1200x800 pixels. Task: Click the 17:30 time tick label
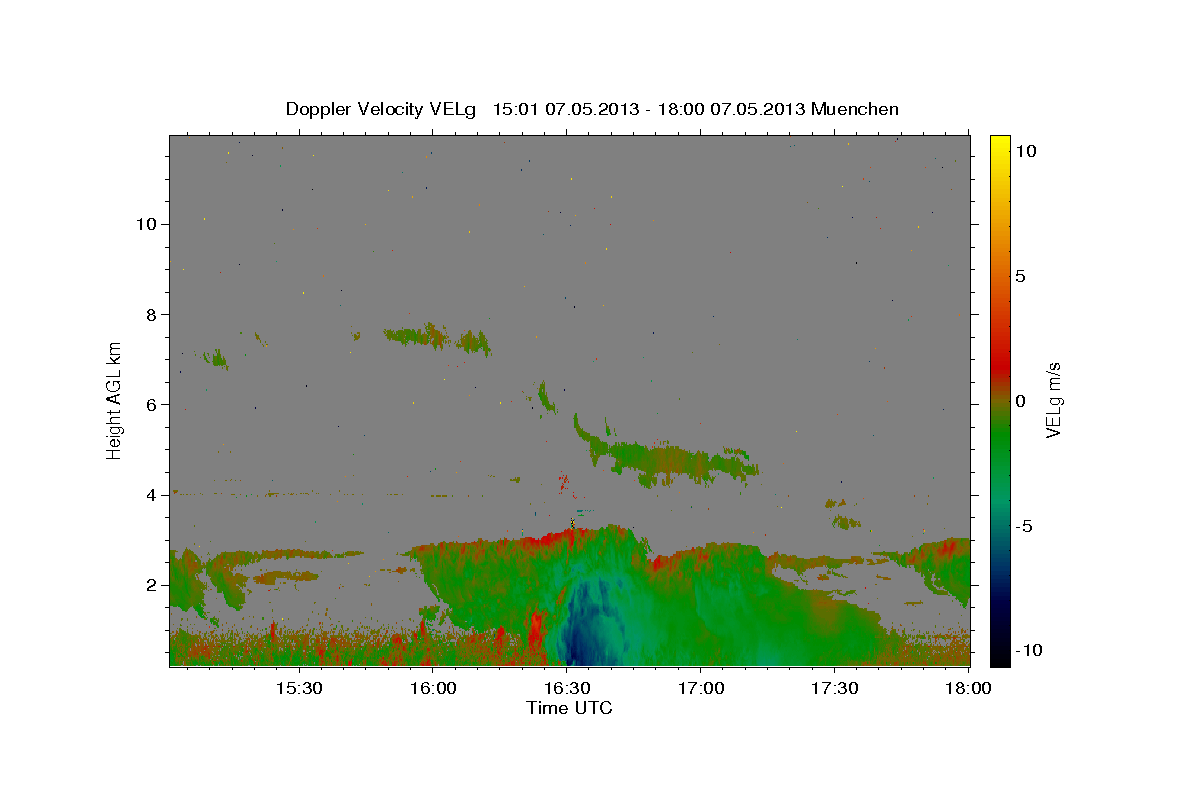(835, 688)
